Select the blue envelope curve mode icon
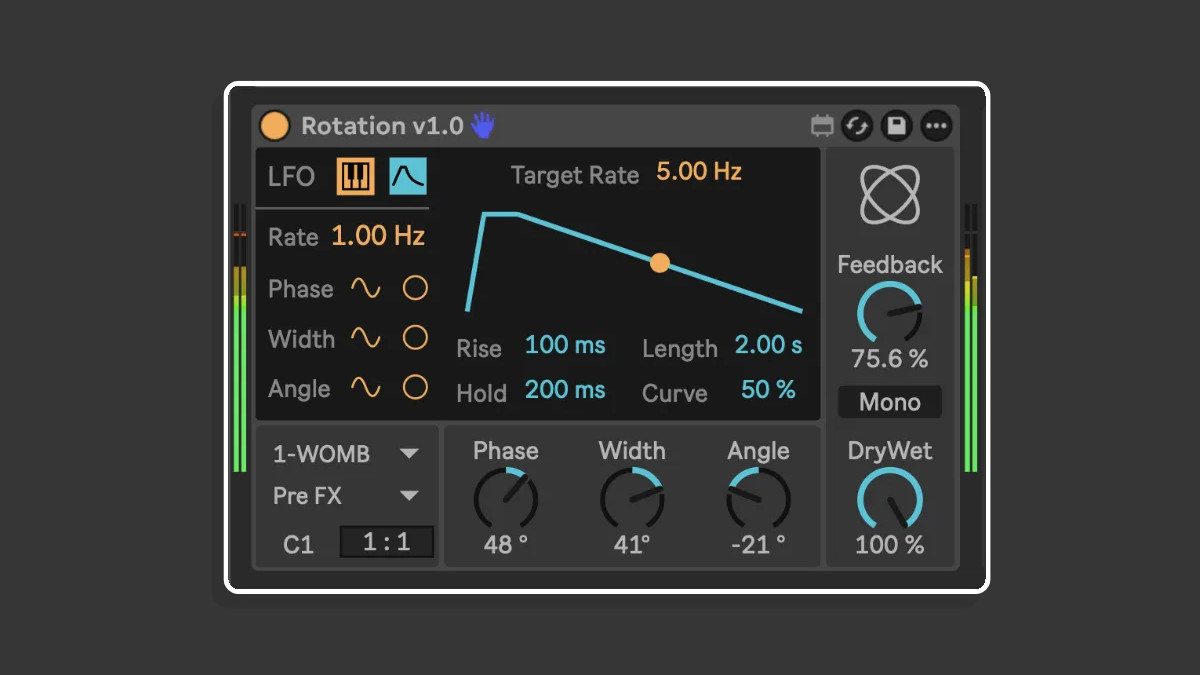This screenshot has width=1200, height=675. pos(408,177)
